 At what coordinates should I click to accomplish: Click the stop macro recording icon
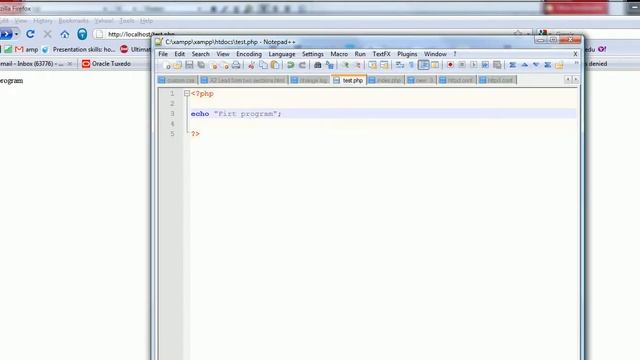[x=462, y=65]
